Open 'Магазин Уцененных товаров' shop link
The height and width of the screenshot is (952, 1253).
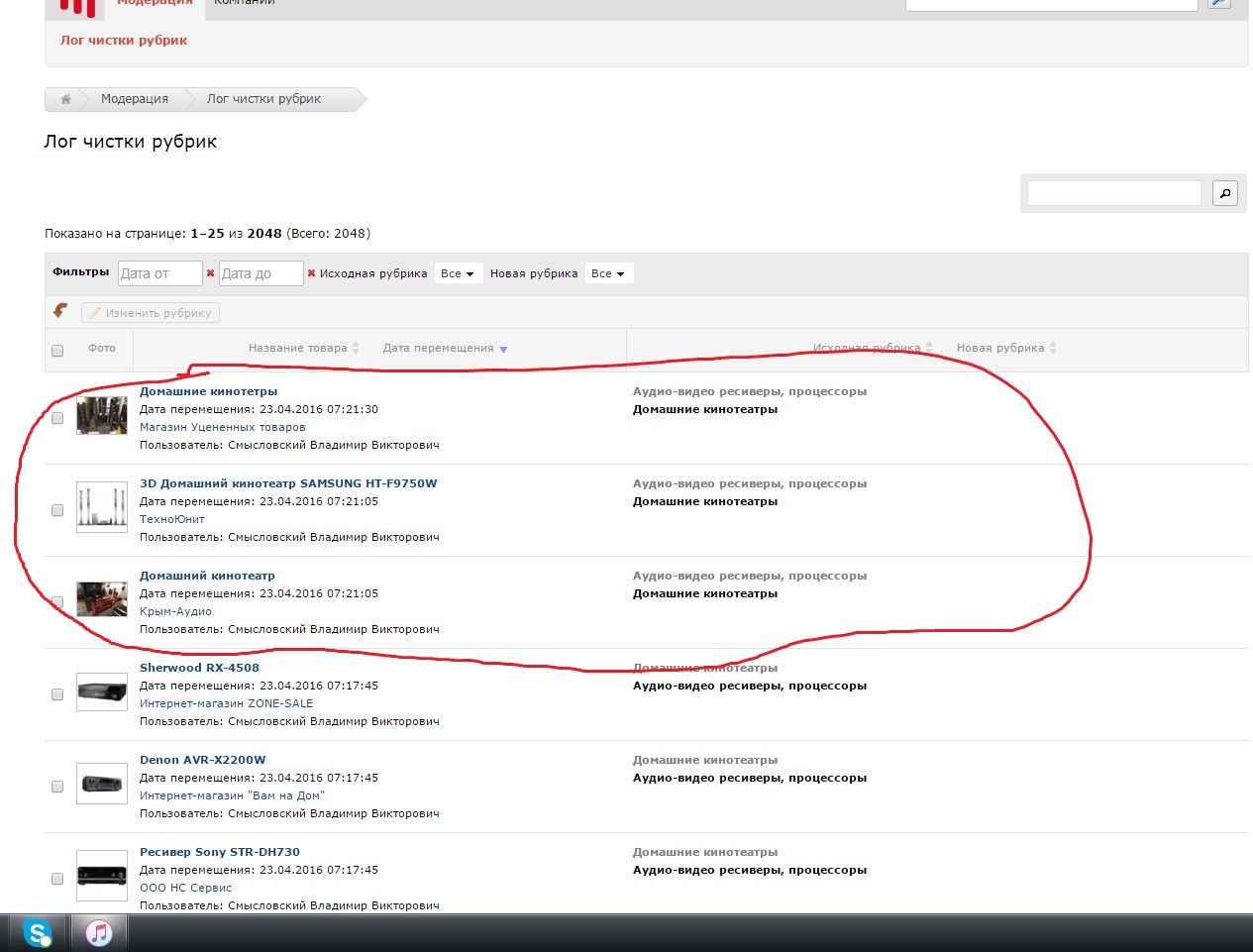pos(223,427)
